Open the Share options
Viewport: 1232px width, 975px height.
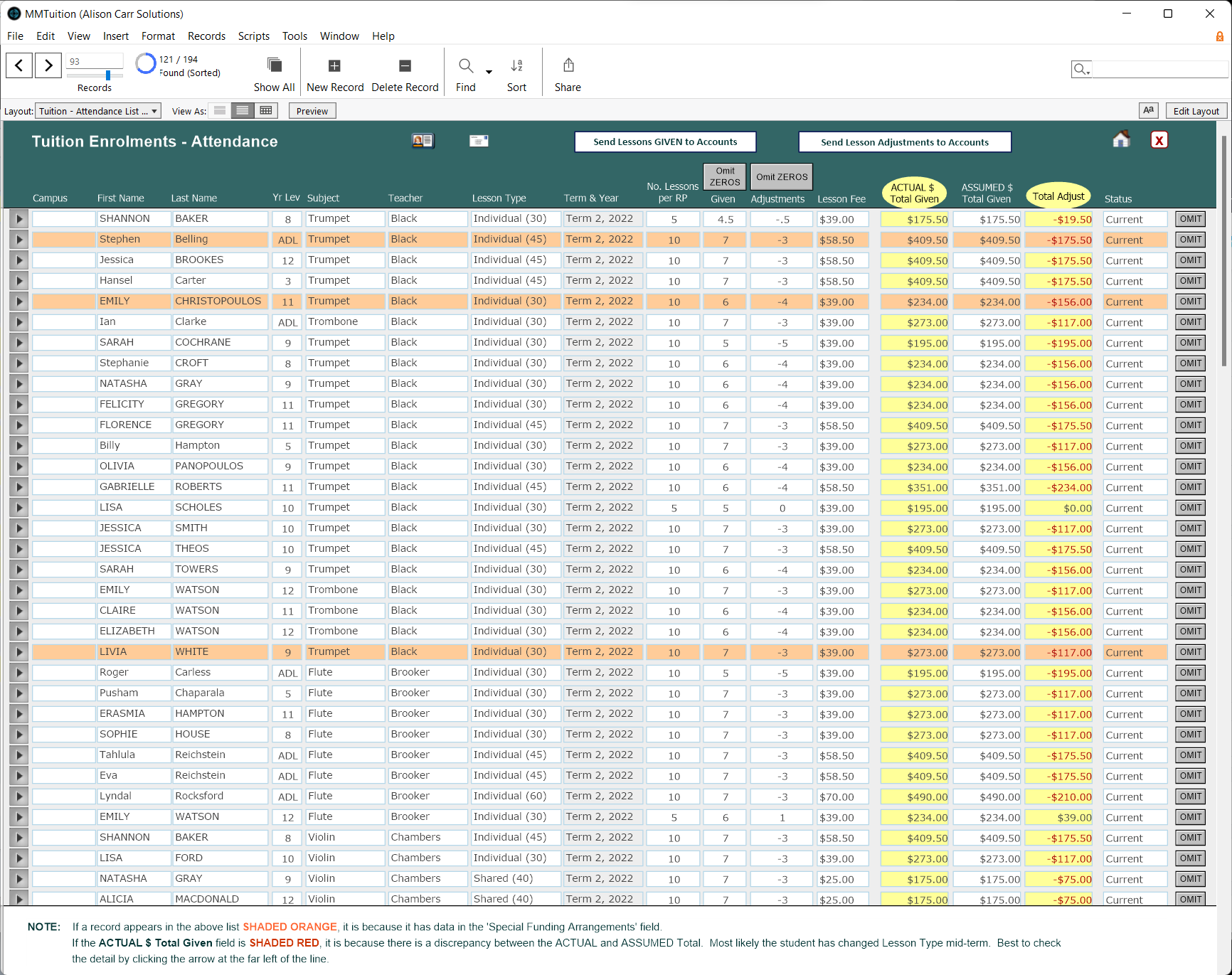(x=568, y=74)
